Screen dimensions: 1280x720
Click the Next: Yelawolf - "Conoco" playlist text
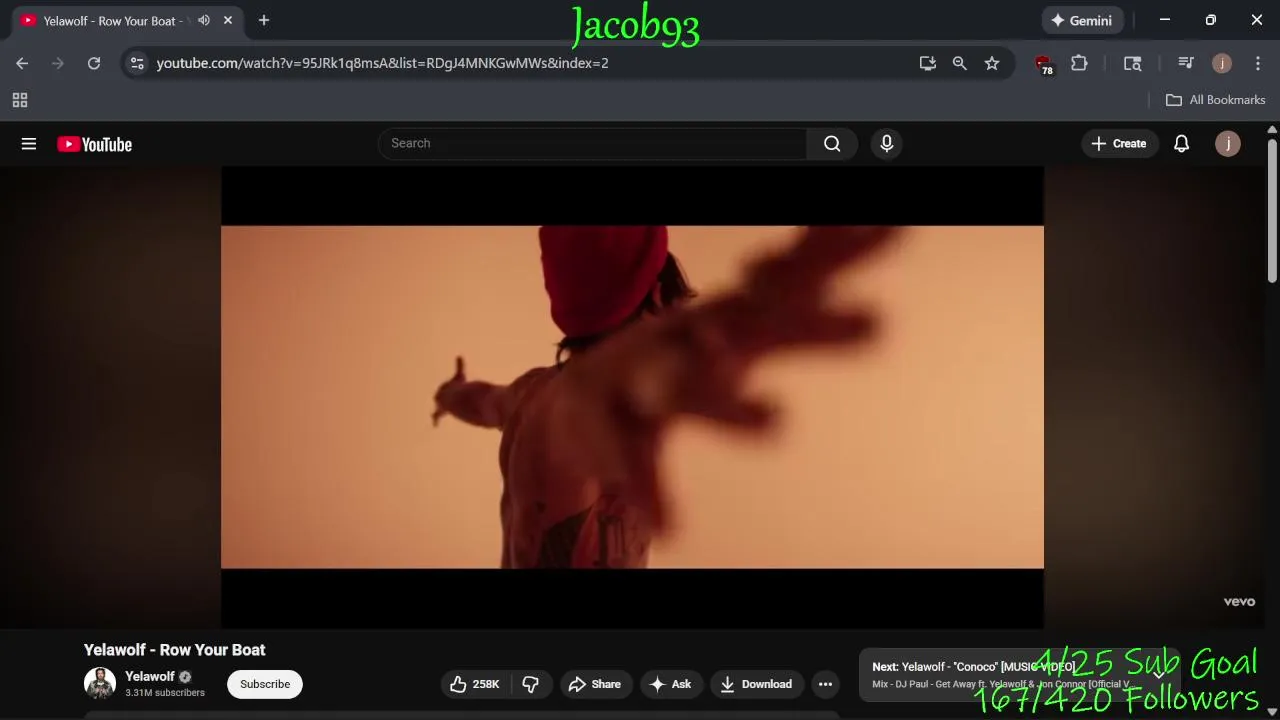tap(973, 667)
